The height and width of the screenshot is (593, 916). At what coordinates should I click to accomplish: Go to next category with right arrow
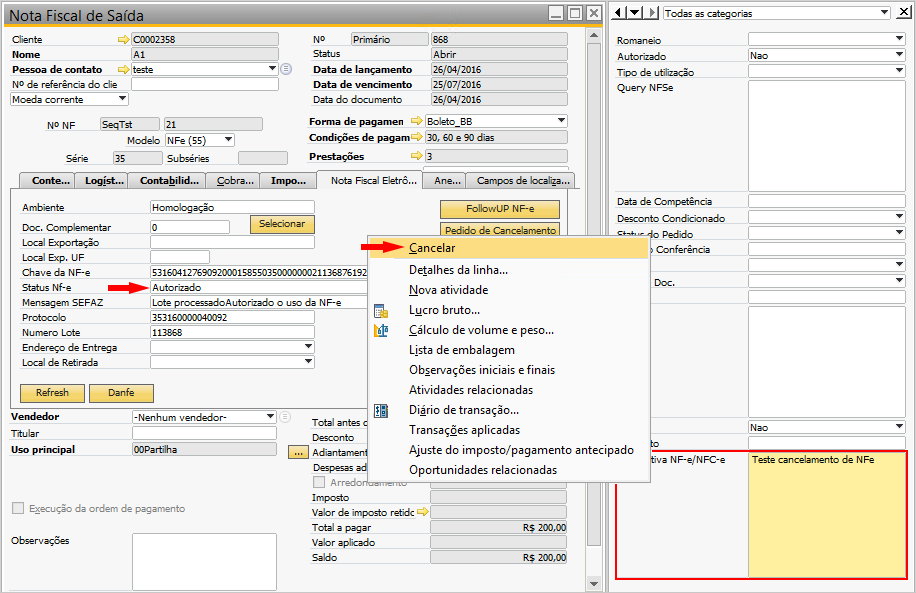(x=653, y=12)
